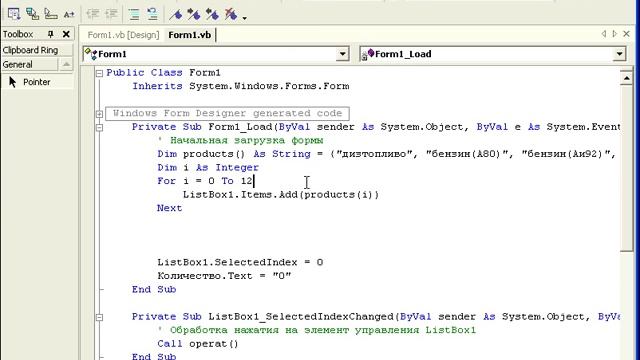Select the Form1.vb code tab
Viewport: 640px width, 360px height.
pos(190,35)
